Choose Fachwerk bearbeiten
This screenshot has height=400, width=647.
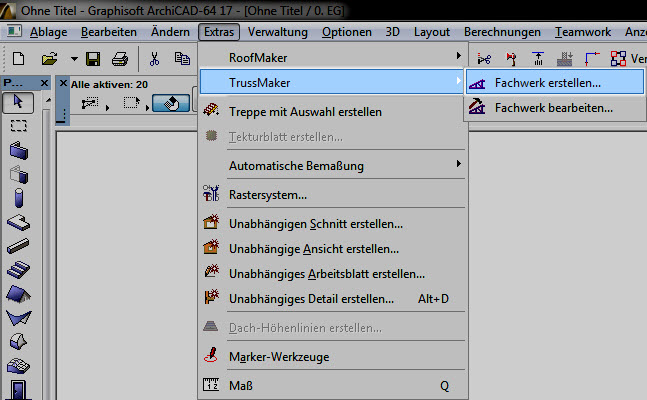point(555,108)
